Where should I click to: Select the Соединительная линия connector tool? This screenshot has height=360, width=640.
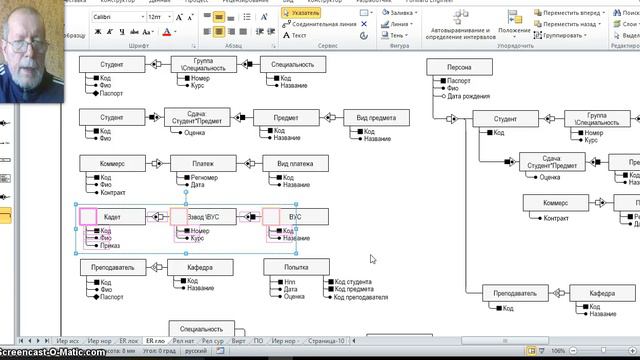pyautogui.click(x=319, y=24)
